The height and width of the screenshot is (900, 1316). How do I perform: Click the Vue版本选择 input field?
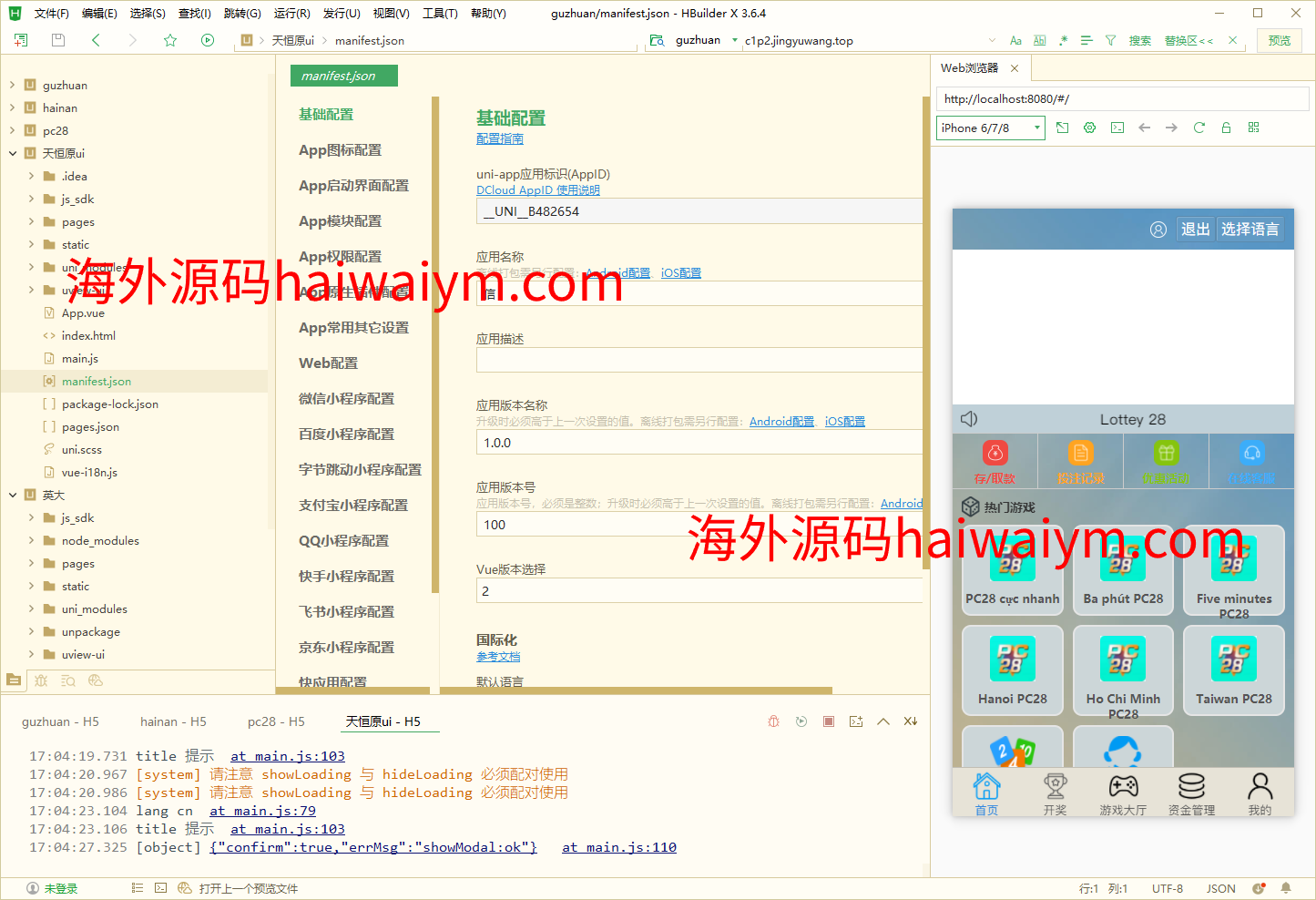coord(699,591)
